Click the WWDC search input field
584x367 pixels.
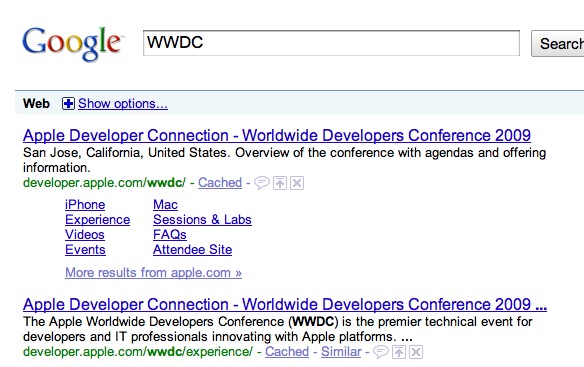click(x=331, y=43)
